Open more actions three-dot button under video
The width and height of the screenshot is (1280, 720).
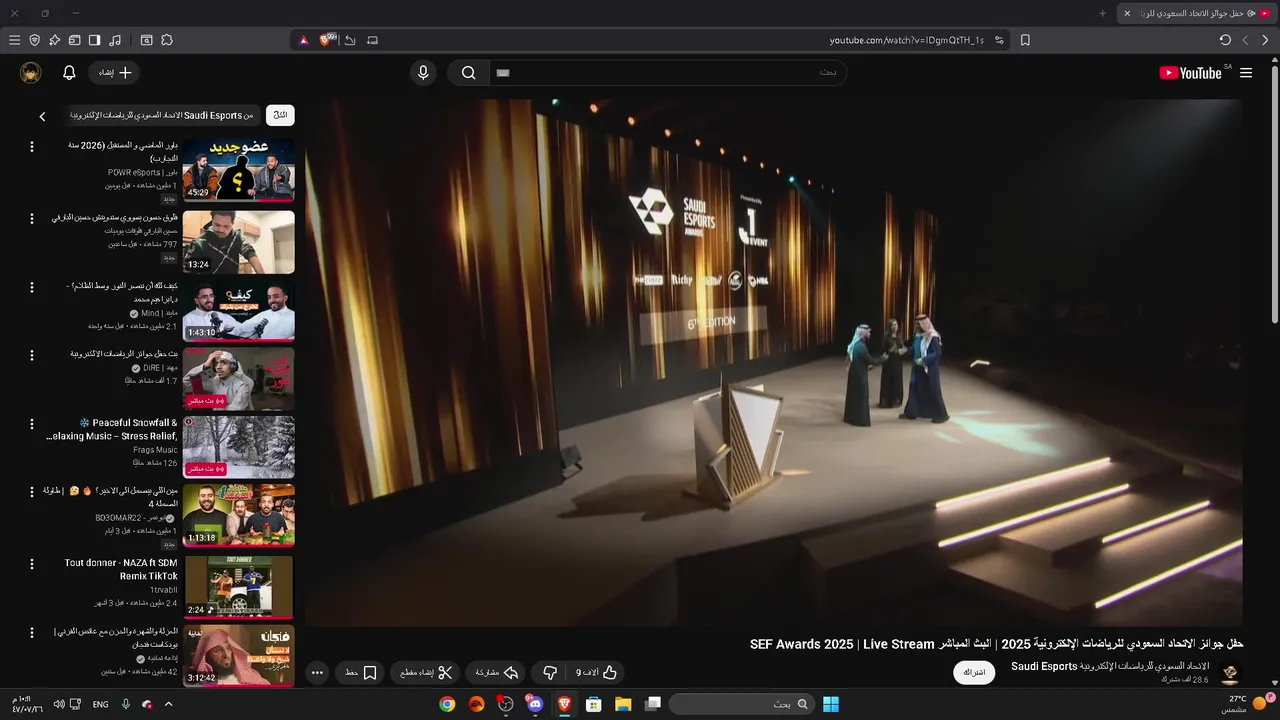point(317,673)
